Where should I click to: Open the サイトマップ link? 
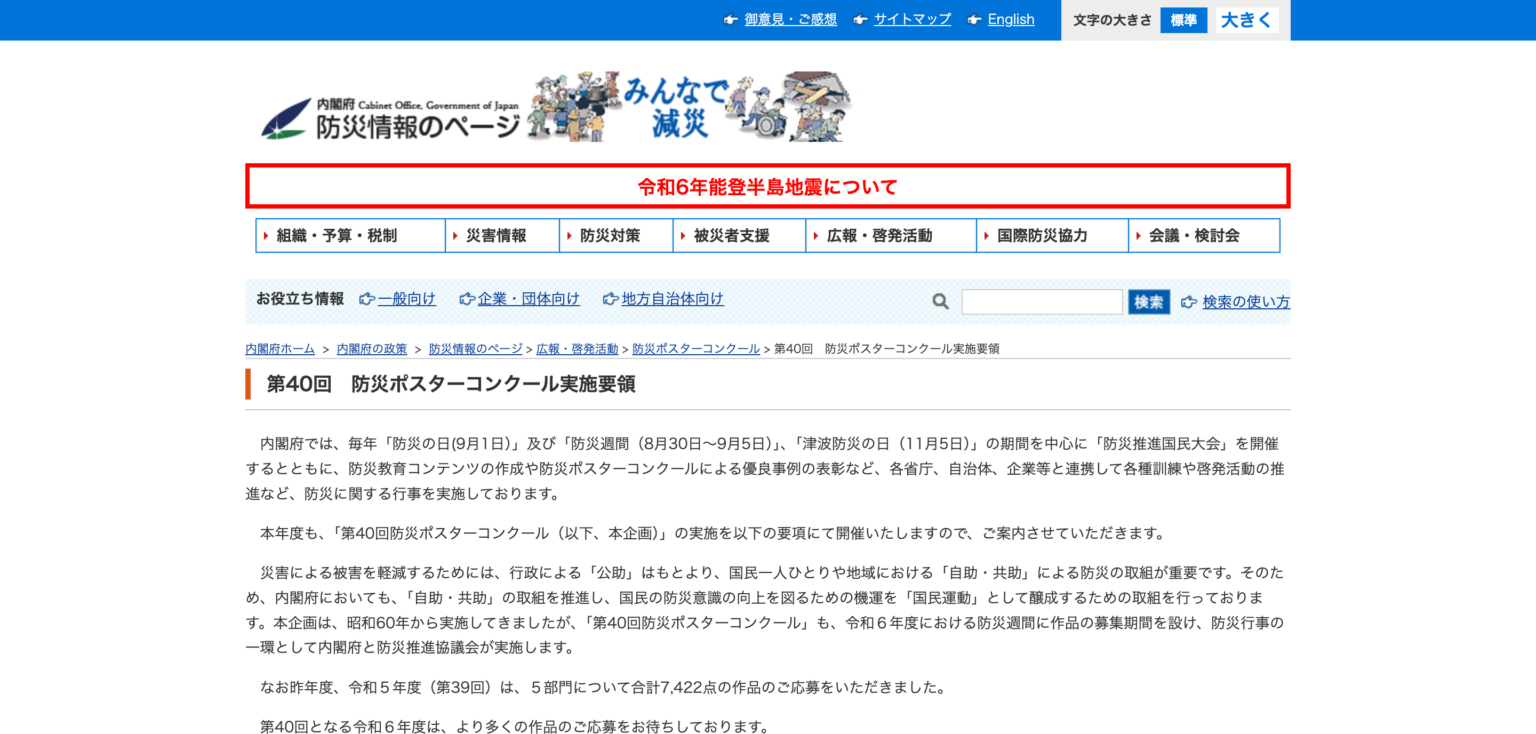(912, 20)
